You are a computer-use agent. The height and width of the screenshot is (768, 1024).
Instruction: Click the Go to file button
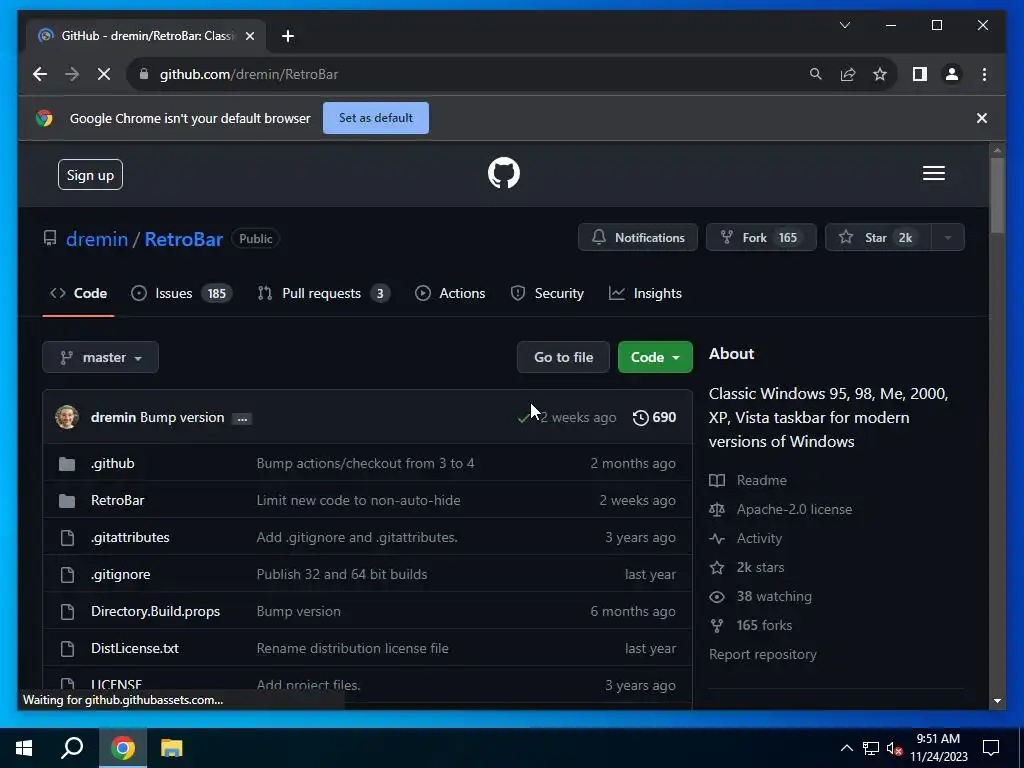[x=563, y=357]
